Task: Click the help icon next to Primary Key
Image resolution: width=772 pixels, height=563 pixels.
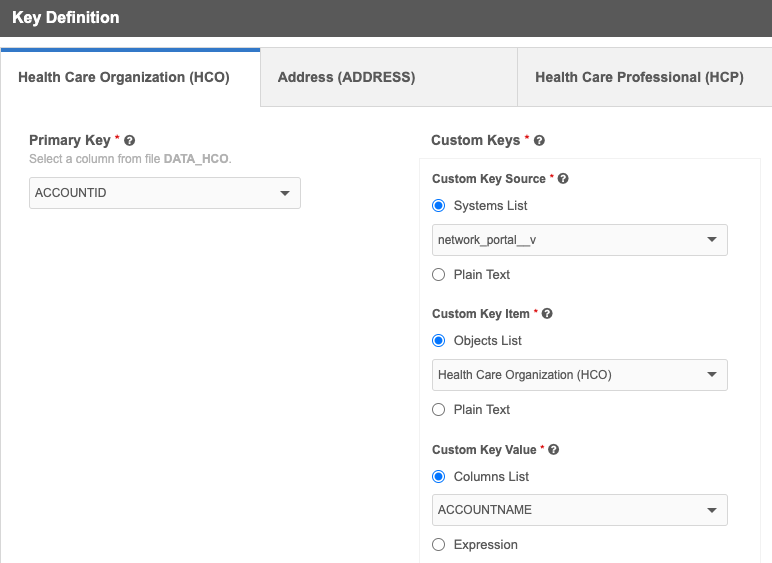Action: tap(130, 141)
